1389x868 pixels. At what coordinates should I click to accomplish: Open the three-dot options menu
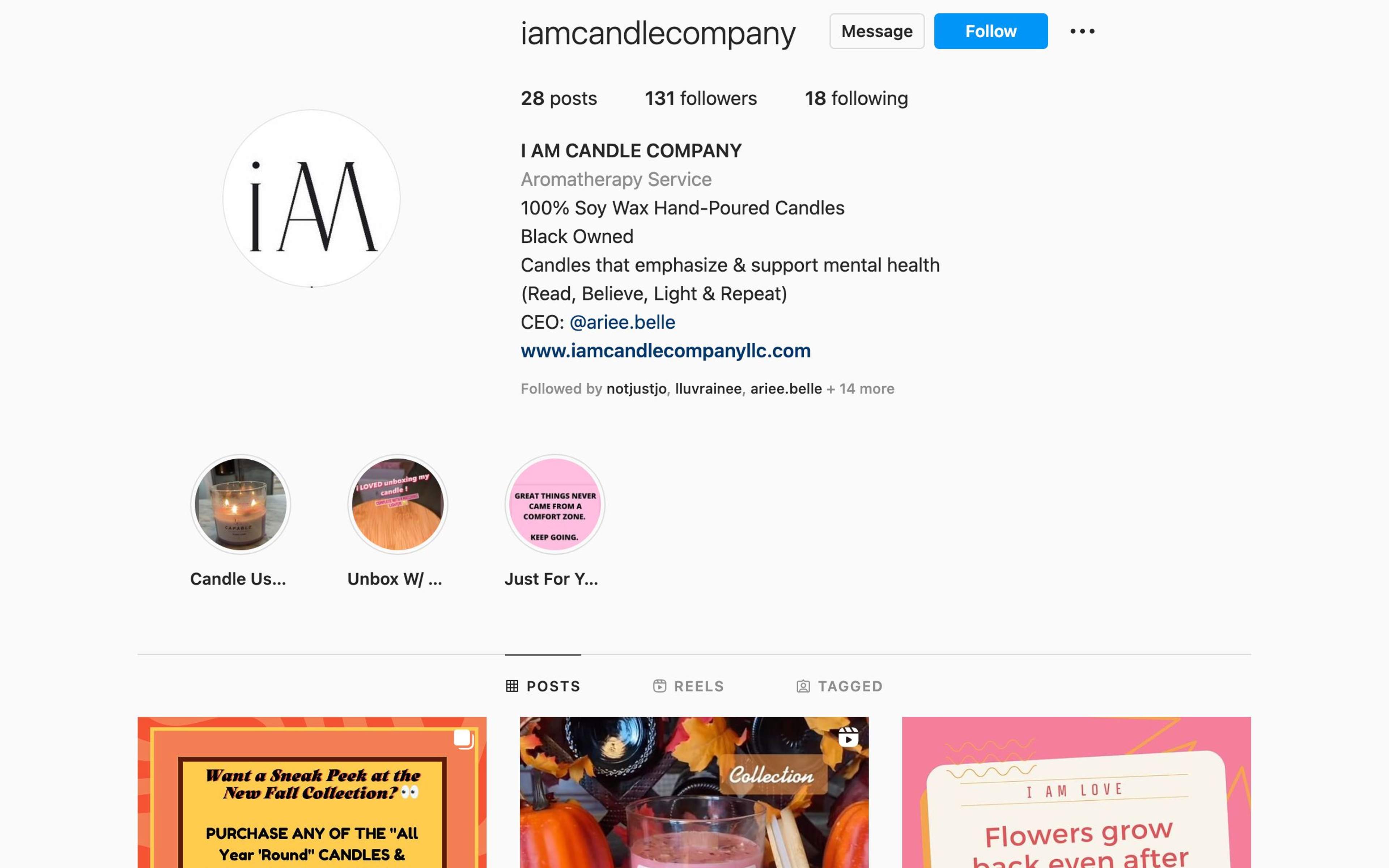click(1082, 31)
